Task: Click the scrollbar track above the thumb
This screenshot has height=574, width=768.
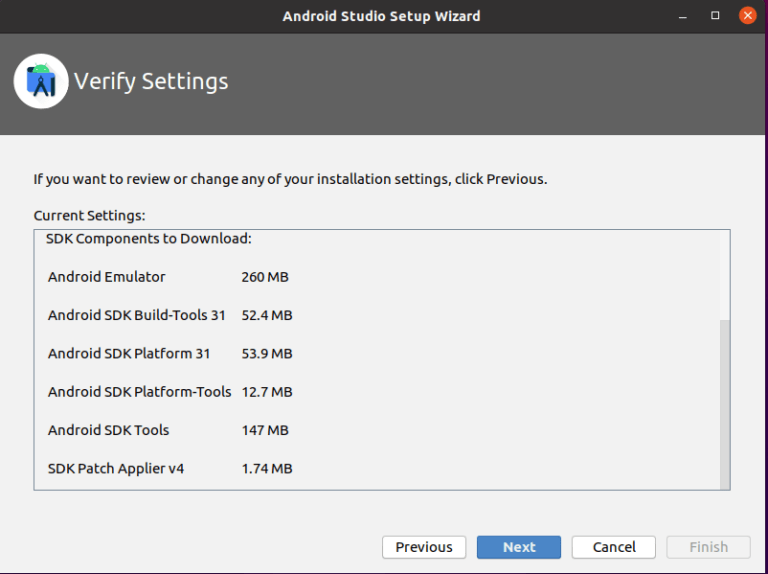Action: pyautogui.click(x=724, y=275)
